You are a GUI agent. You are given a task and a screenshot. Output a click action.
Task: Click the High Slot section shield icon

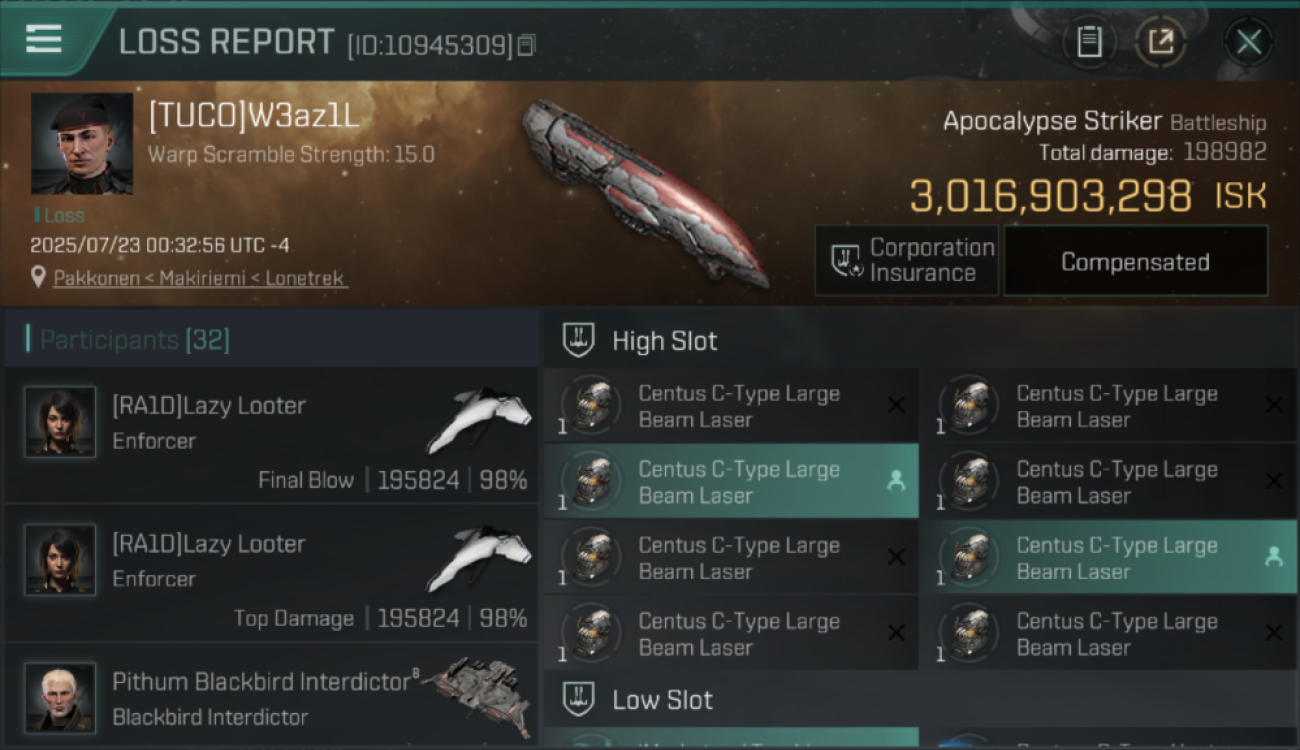pos(579,341)
